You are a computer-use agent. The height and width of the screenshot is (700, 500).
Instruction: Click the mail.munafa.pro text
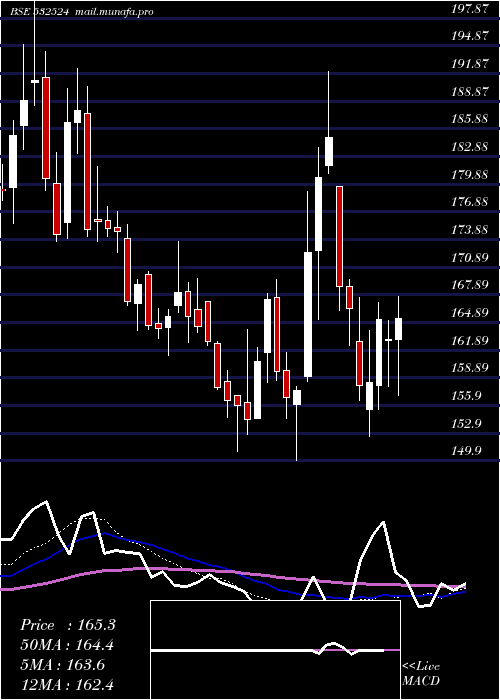(113, 12)
